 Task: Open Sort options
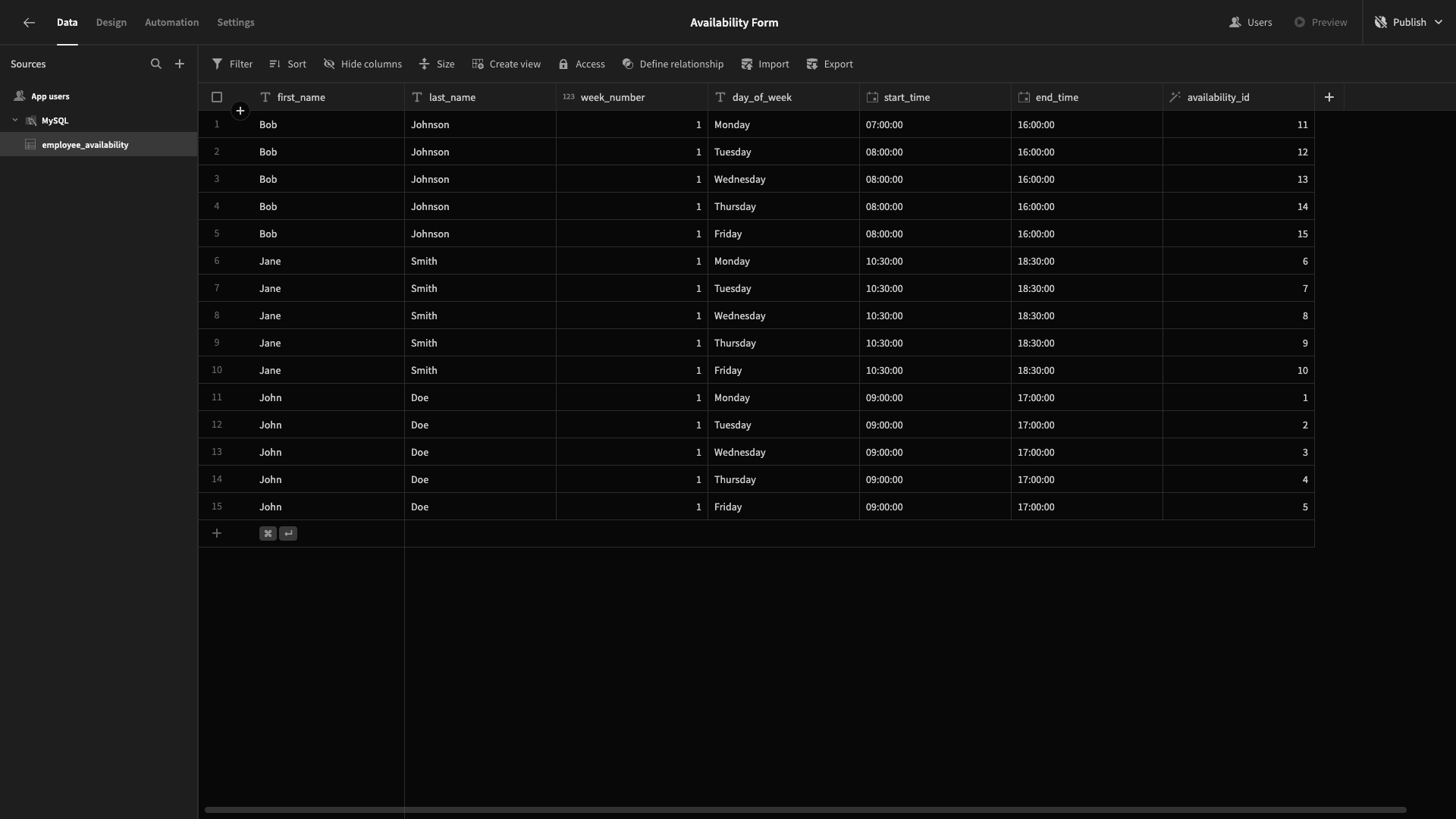[x=287, y=64]
